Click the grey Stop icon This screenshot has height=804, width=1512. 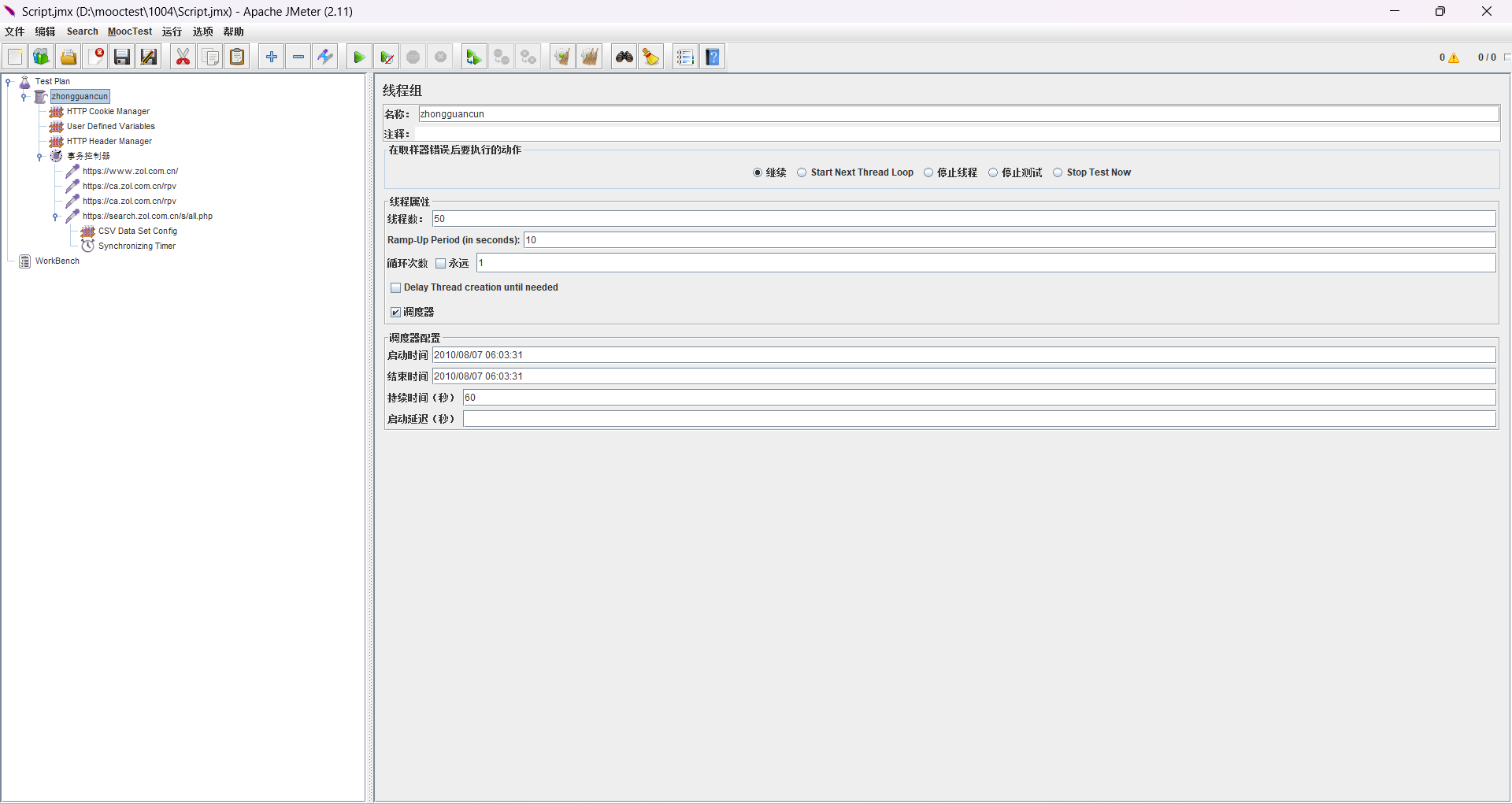[413, 57]
